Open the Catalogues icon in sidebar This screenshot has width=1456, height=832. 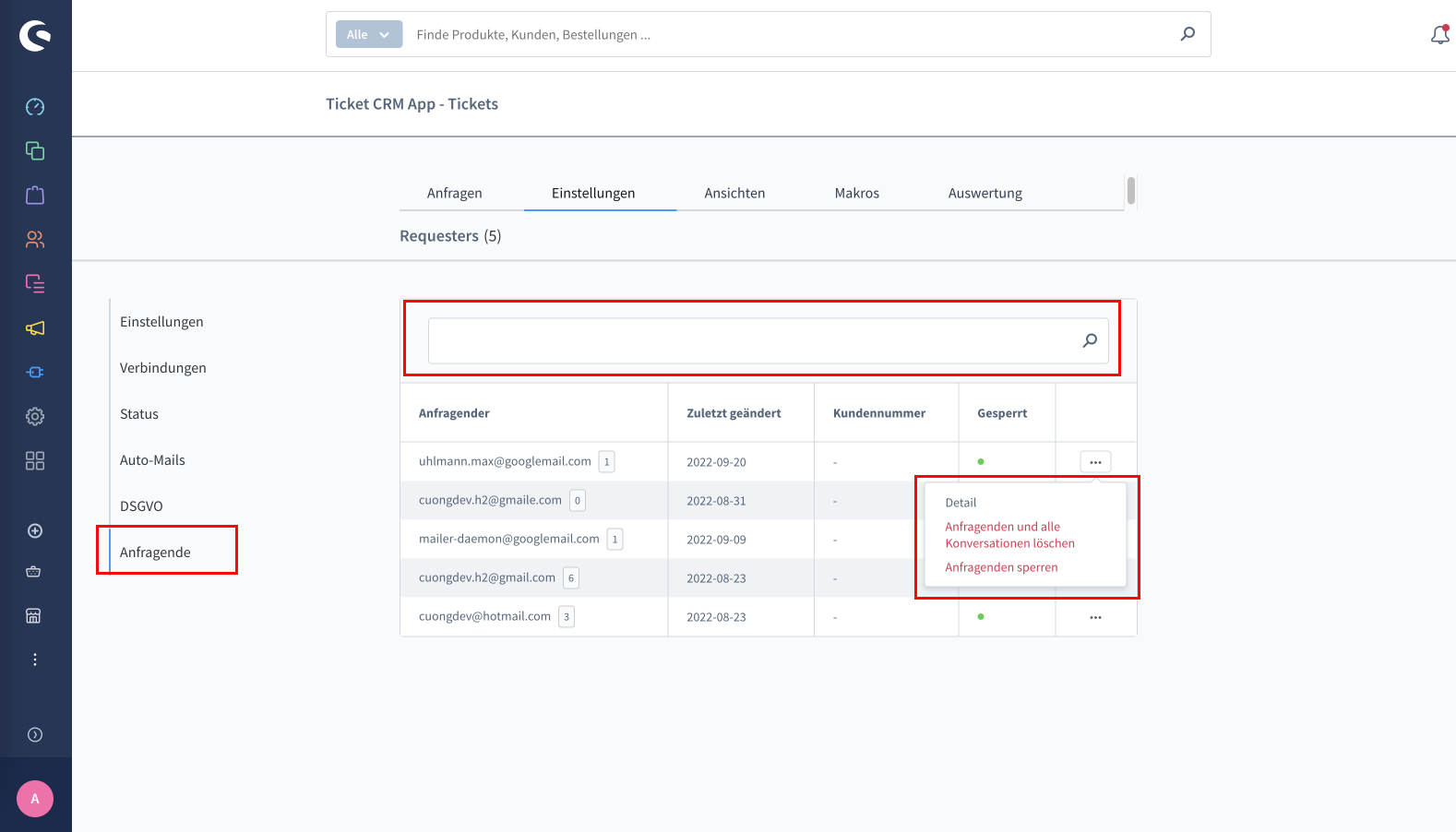35,151
